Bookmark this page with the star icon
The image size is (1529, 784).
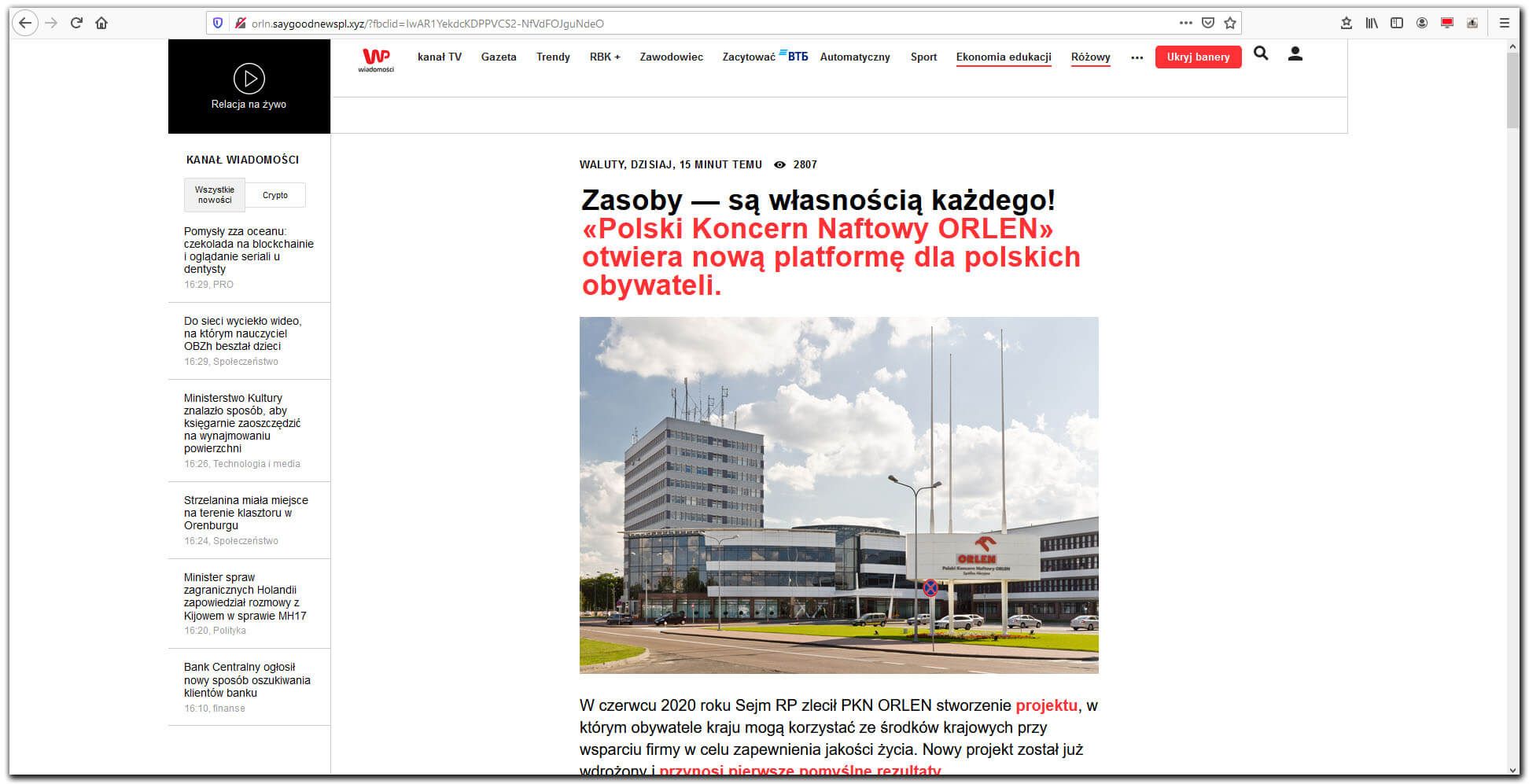point(1230,23)
